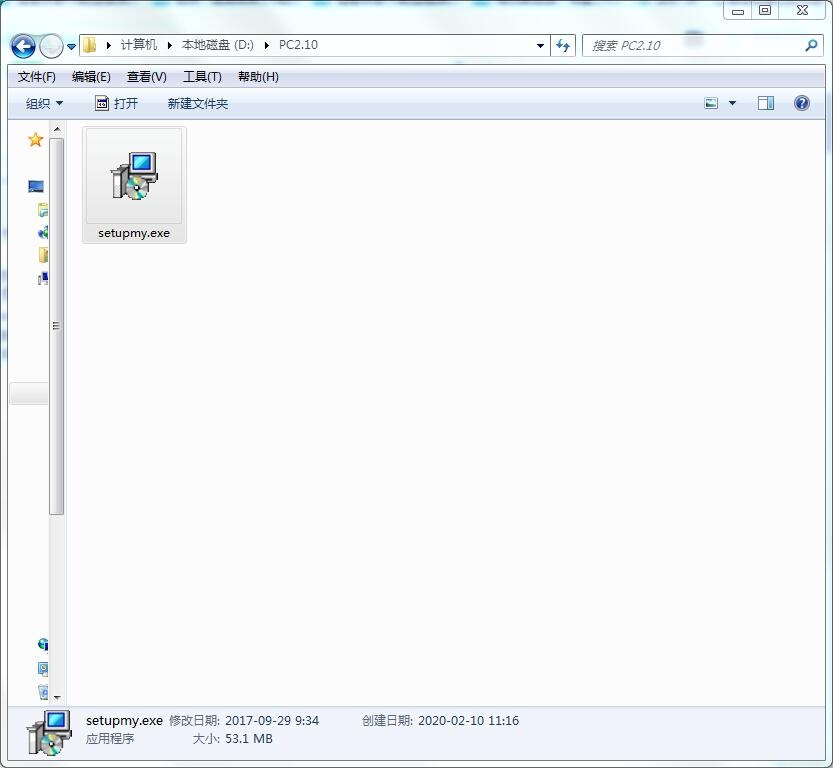Viewport: 833px width, 768px height.
Task: Create a folder via 新建文件夹
Action: point(198,104)
